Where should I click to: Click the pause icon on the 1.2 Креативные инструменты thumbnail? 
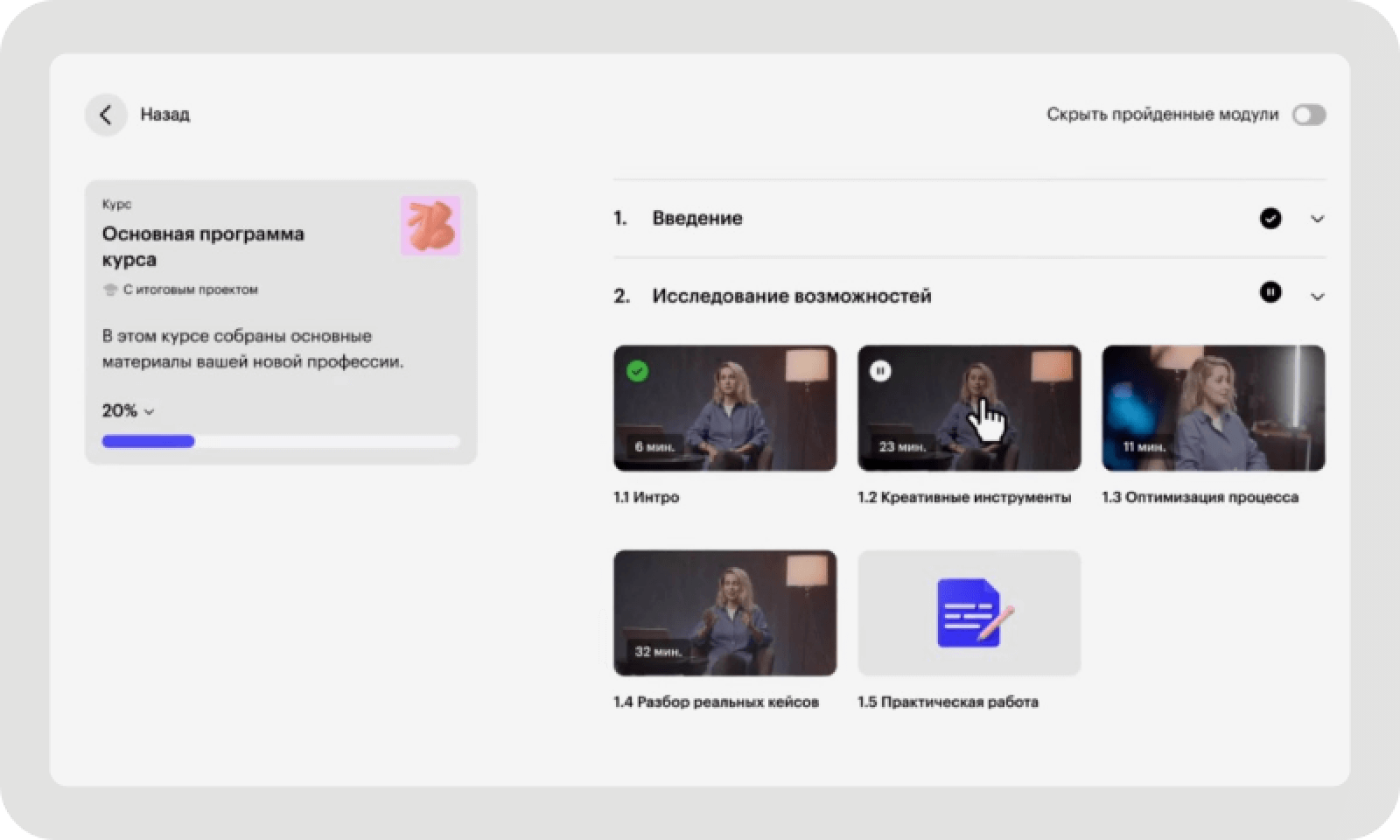880,371
